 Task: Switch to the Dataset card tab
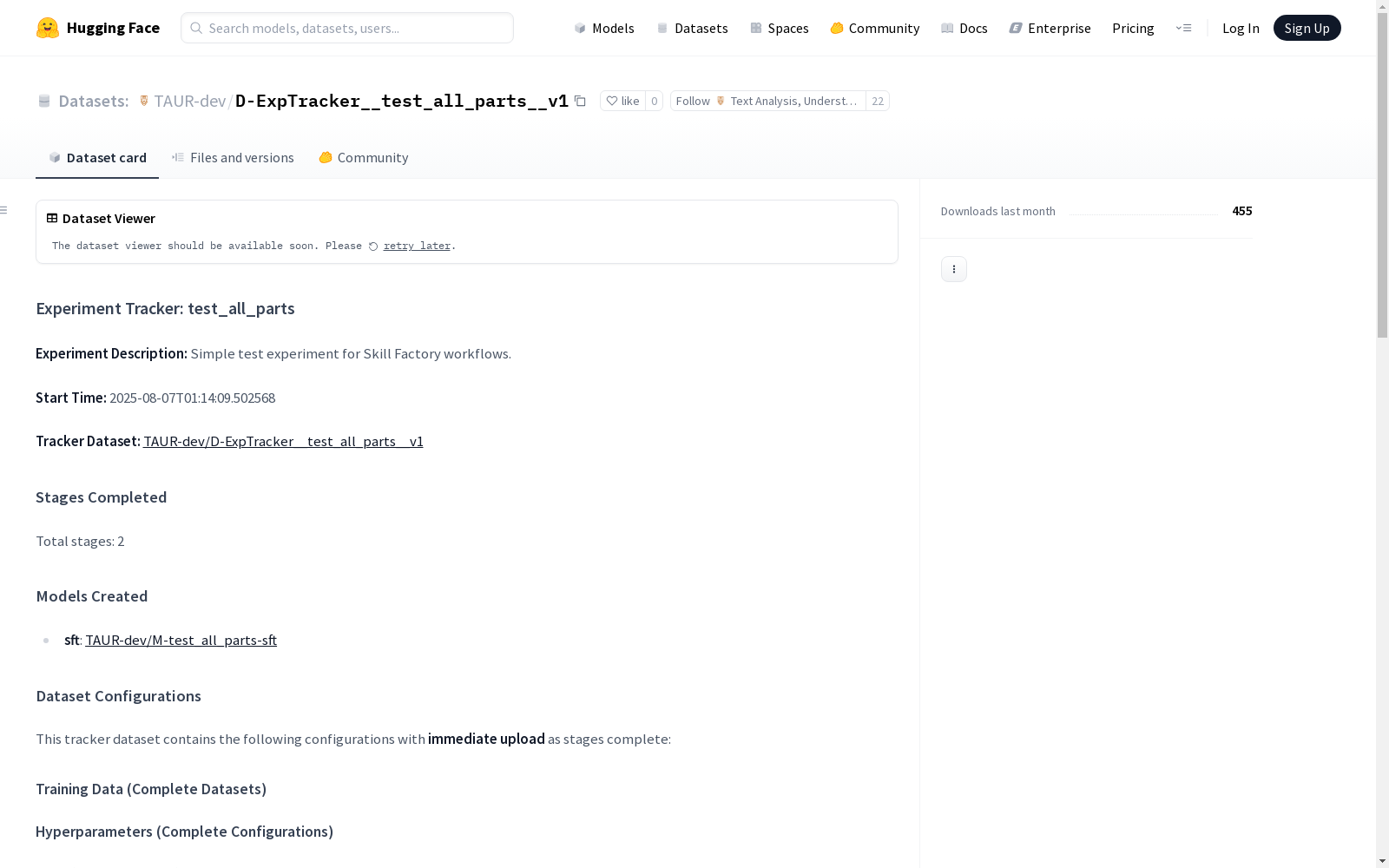click(97, 157)
